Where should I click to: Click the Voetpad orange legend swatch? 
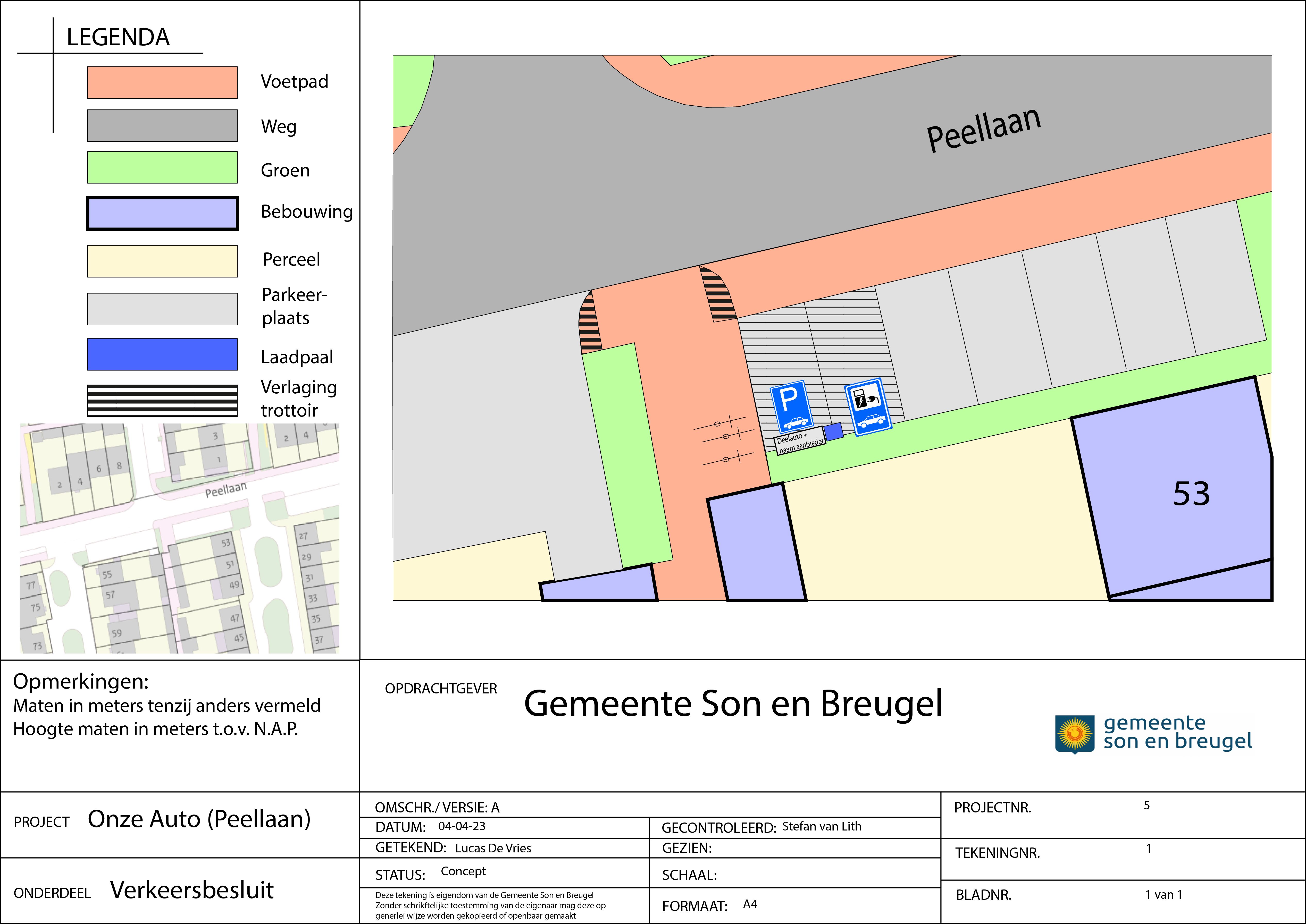coord(162,82)
